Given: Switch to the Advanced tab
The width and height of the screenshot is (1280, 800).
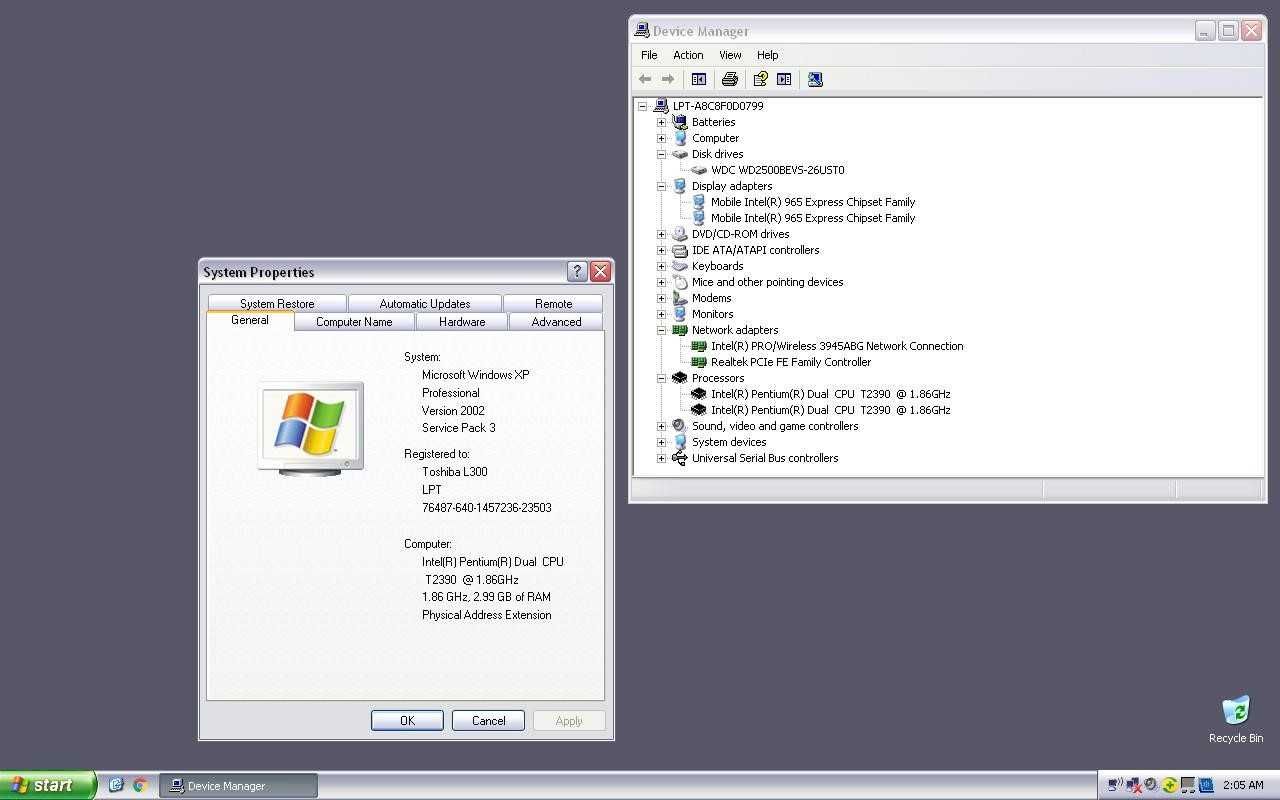Looking at the screenshot, I should click(x=556, y=322).
